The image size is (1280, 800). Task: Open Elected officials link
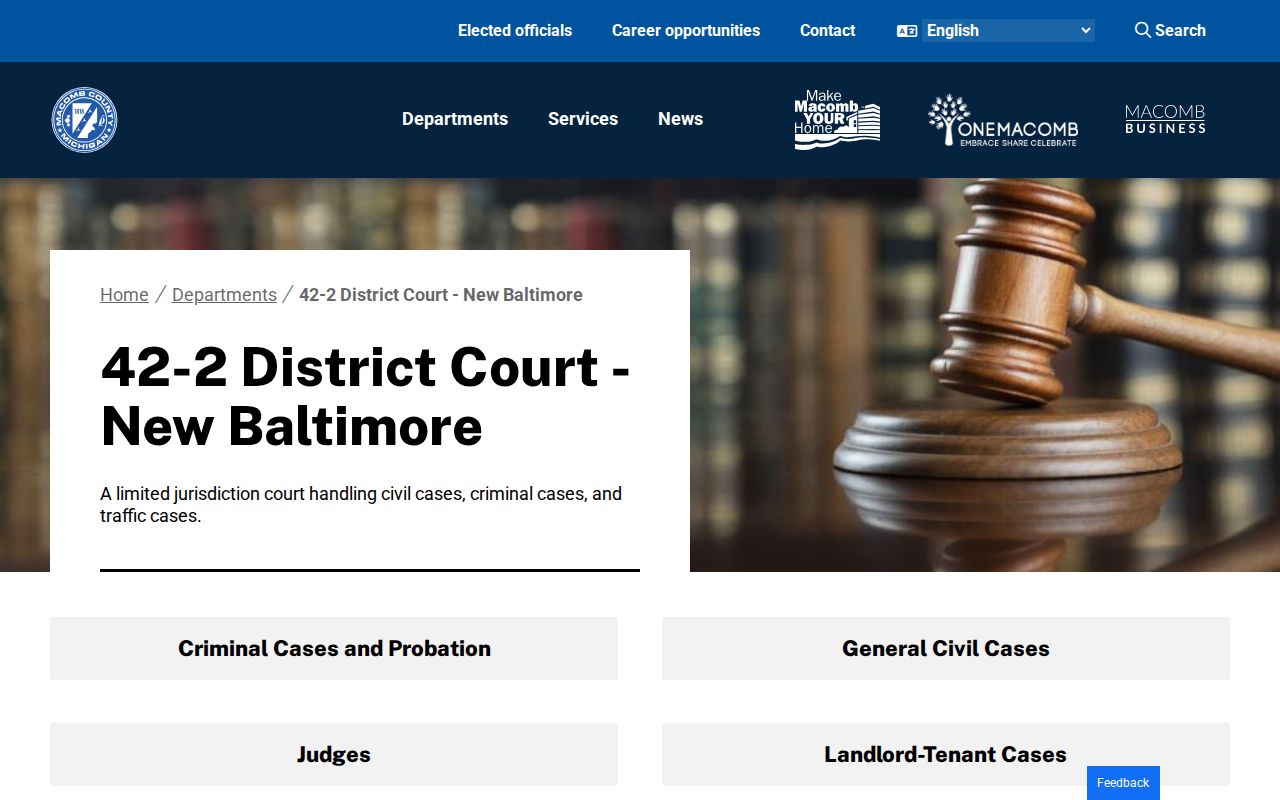[515, 30]
